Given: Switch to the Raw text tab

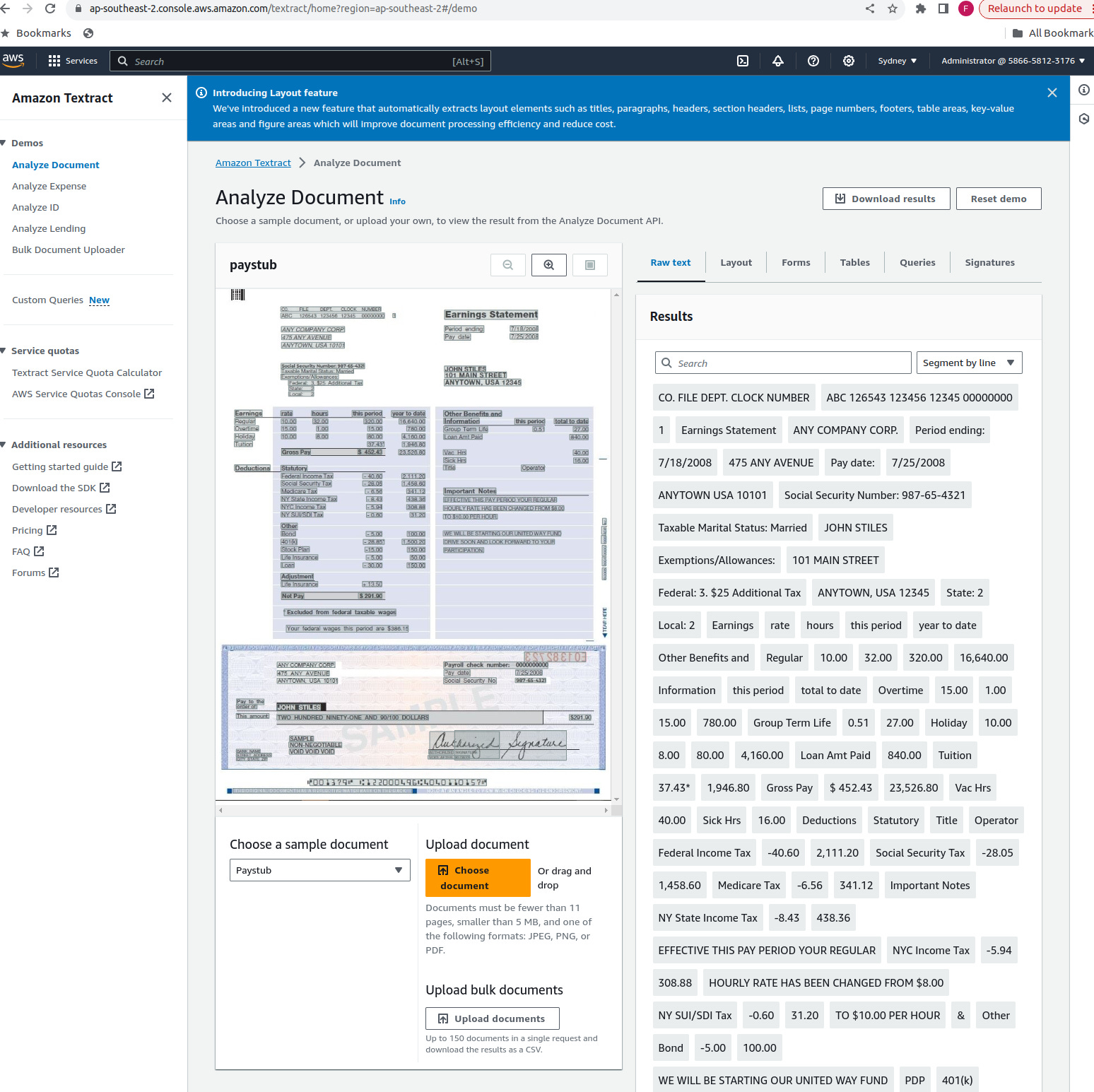Looking at the screenshot, I should [x=671, y=262].
